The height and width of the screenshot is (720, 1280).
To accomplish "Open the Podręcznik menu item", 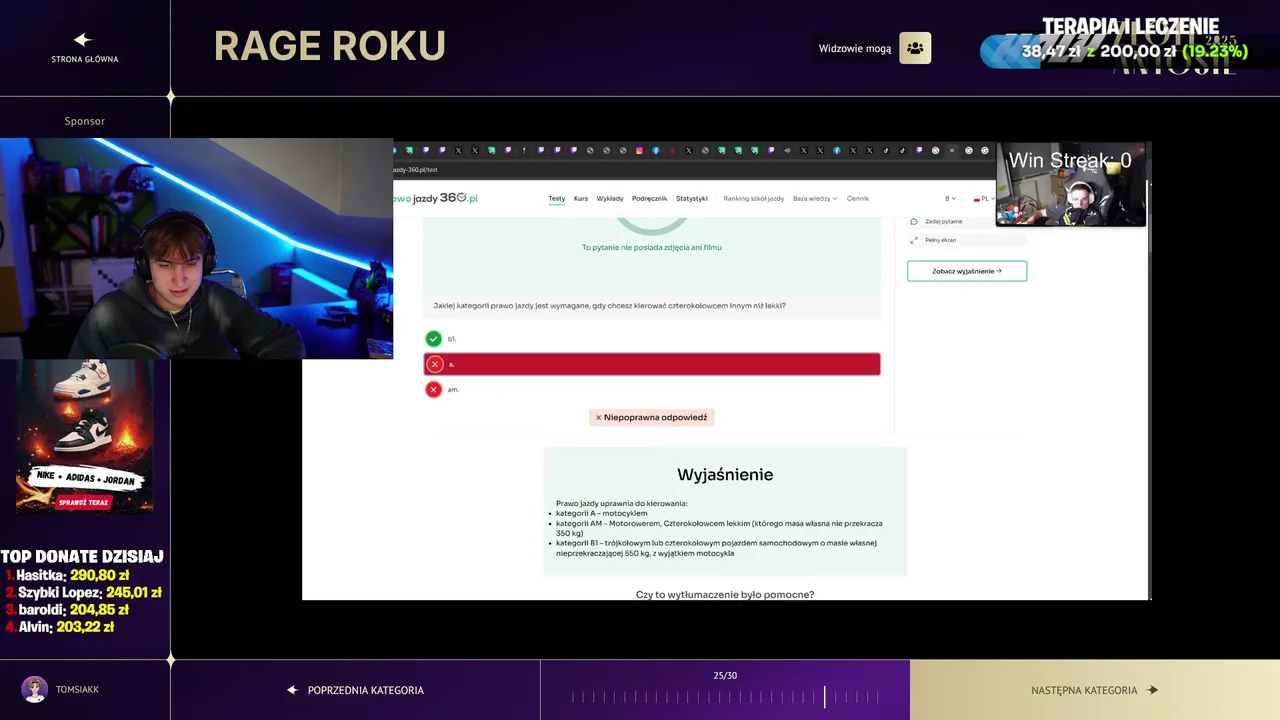I will pos(649,198).
